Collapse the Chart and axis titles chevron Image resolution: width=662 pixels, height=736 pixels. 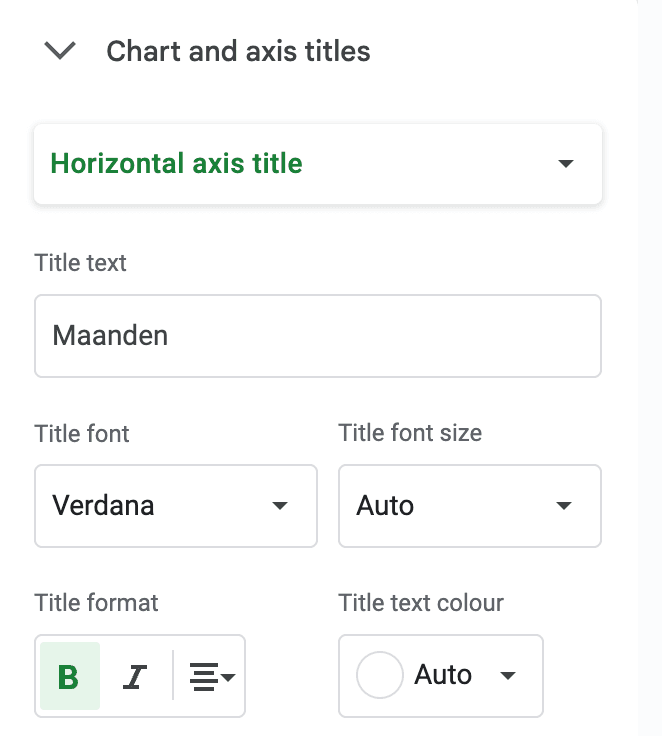click(x=61, y=51)
